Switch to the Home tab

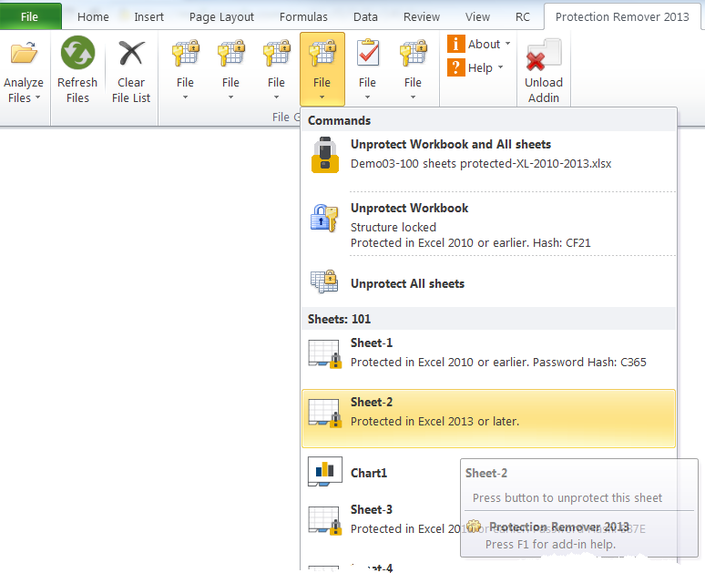click(93, 17)
